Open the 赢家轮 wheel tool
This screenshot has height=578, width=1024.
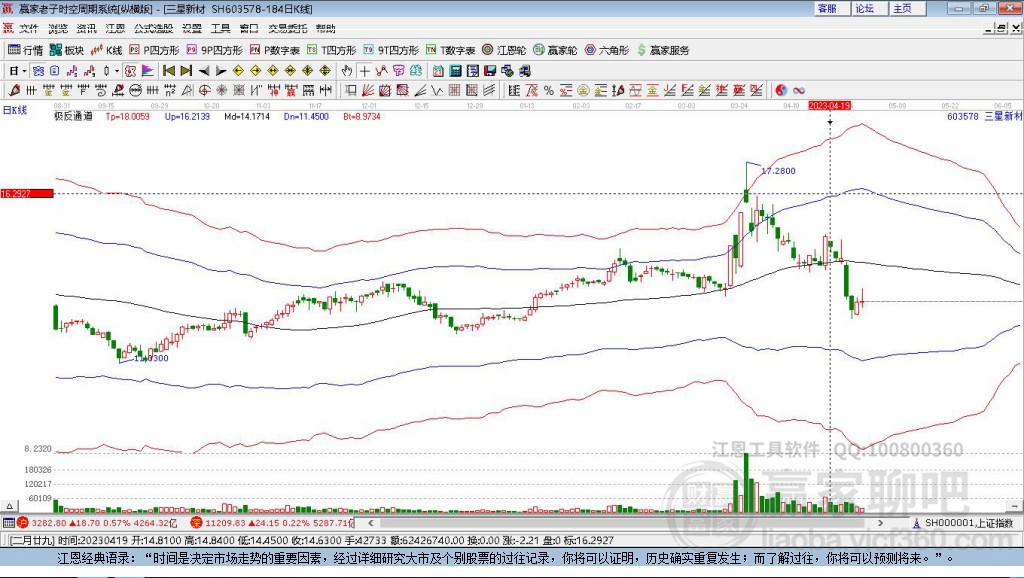[555, 50]
